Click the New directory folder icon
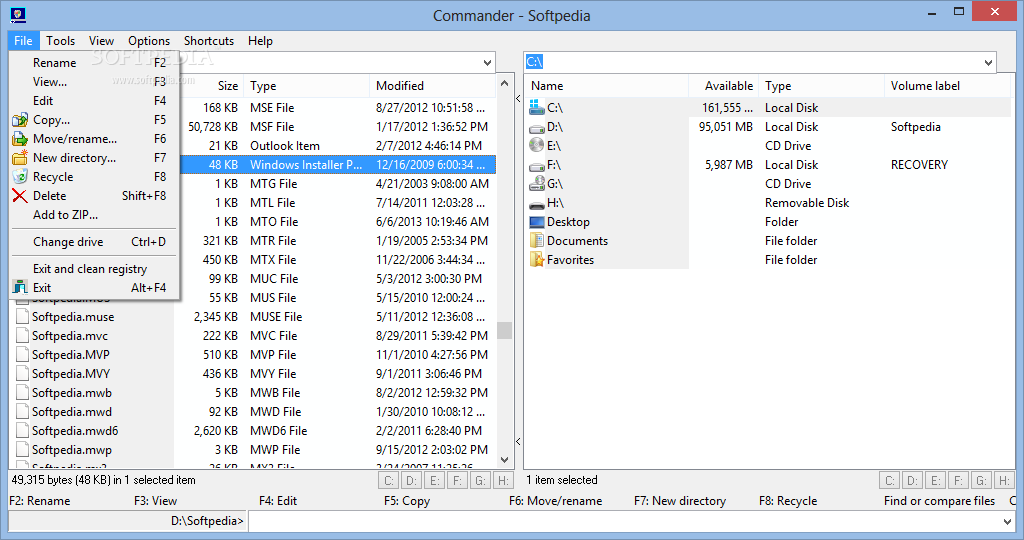 click(x=20, y=157)
